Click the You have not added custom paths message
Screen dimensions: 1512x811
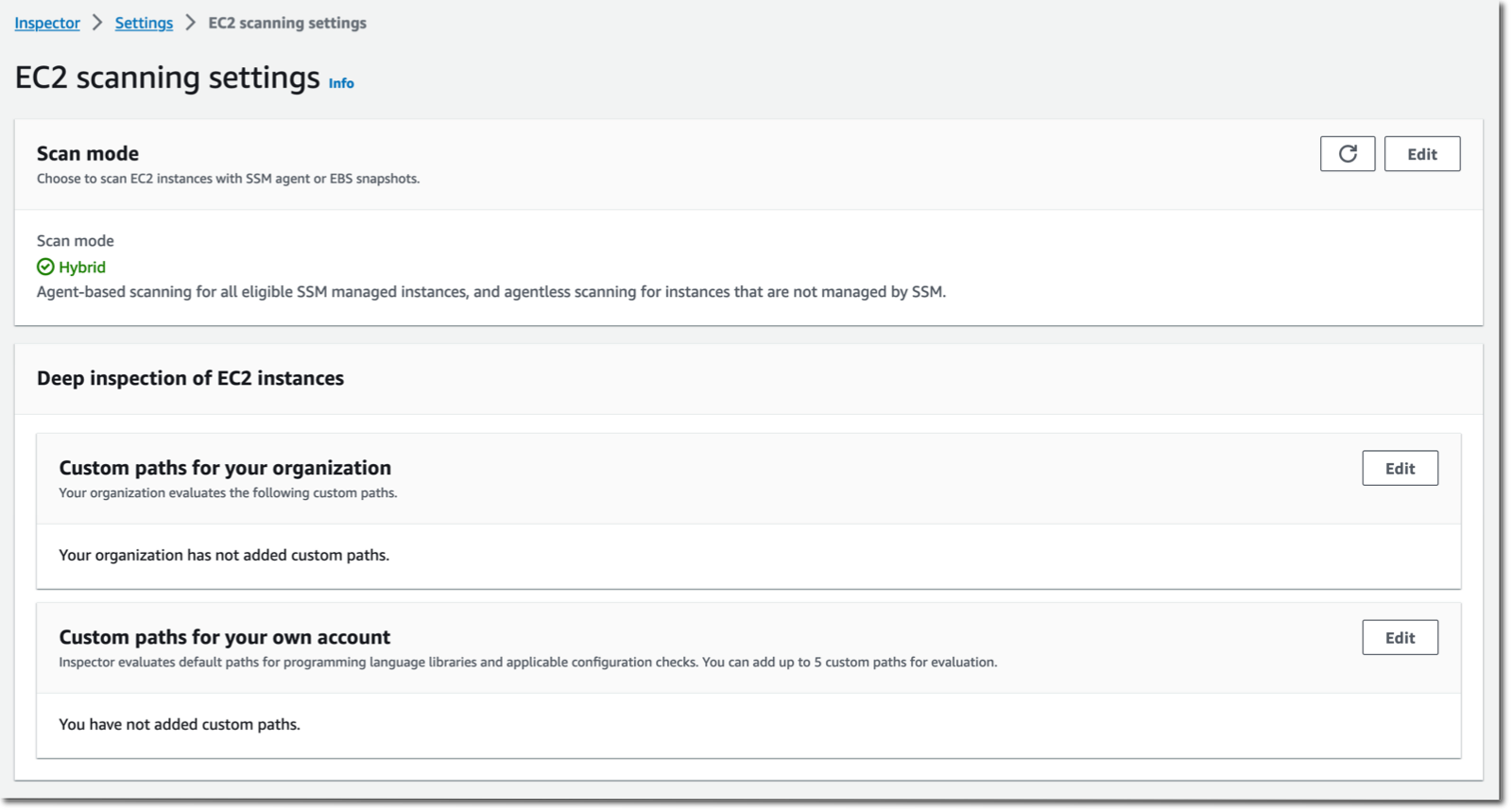(179, 724)
